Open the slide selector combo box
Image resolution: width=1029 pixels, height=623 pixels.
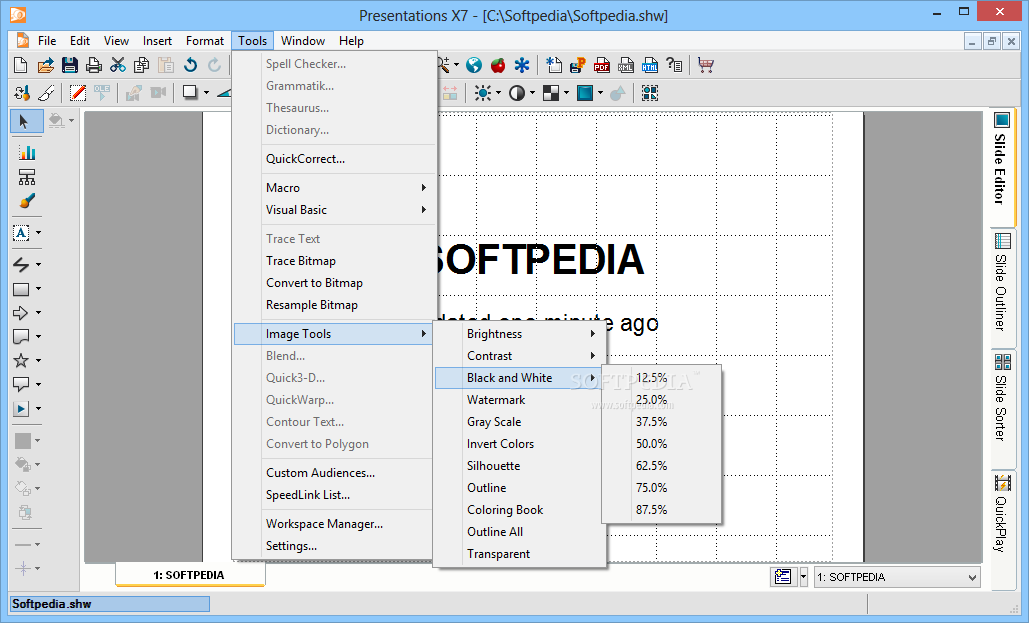[897, 577]
